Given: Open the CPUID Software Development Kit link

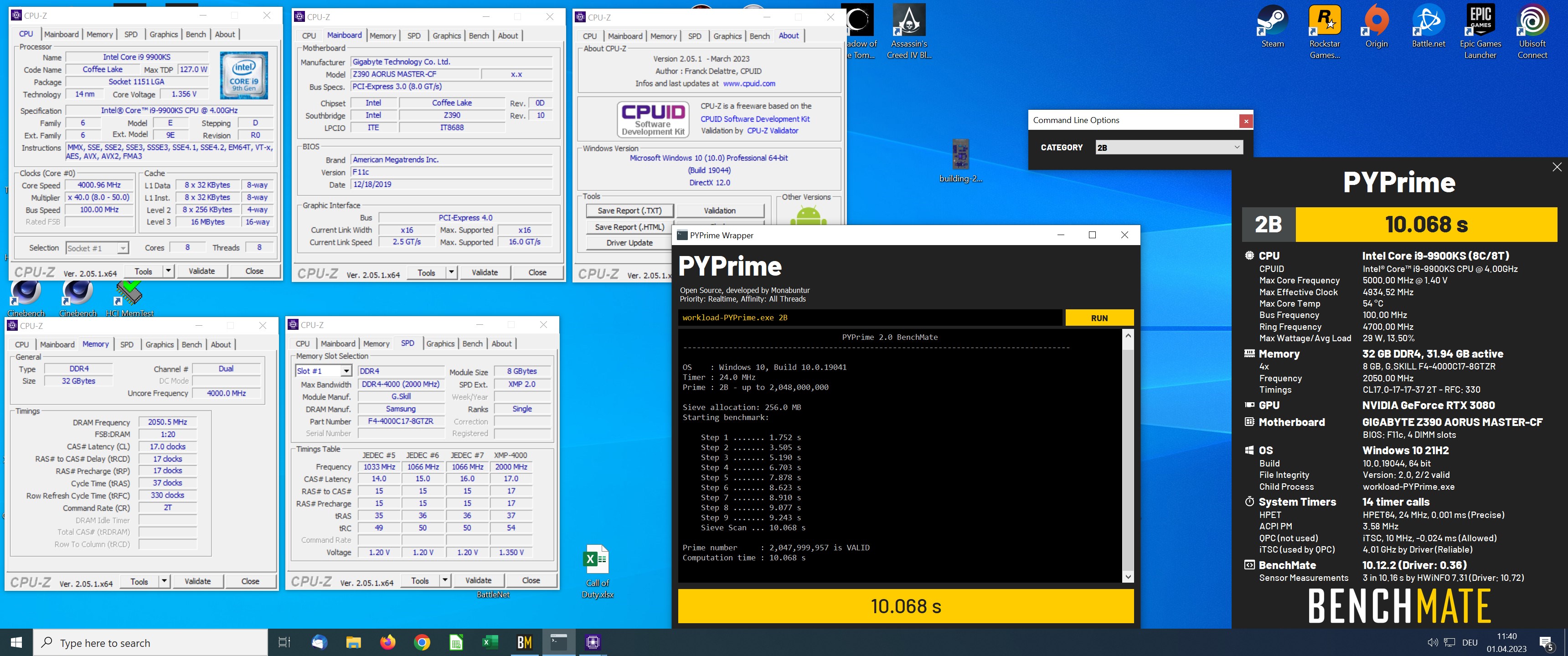Looking at the screenshot, I should (x=755, y=119).
